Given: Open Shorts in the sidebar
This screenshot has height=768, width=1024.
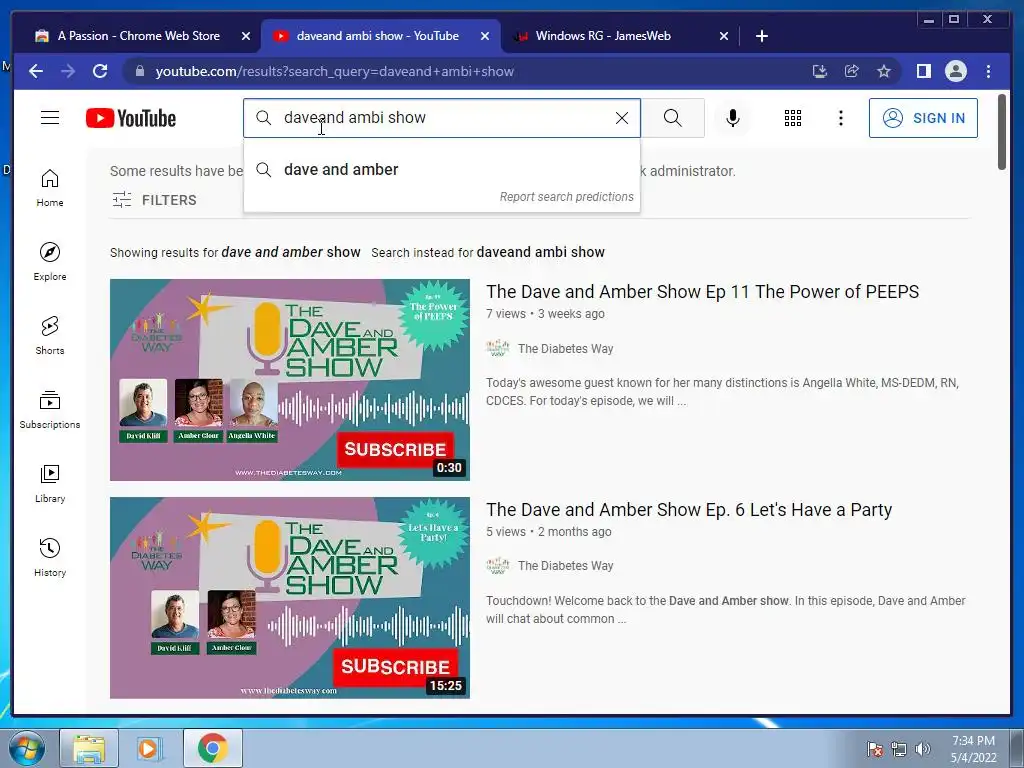Looking at the screenshot, I should pos(50,336).
